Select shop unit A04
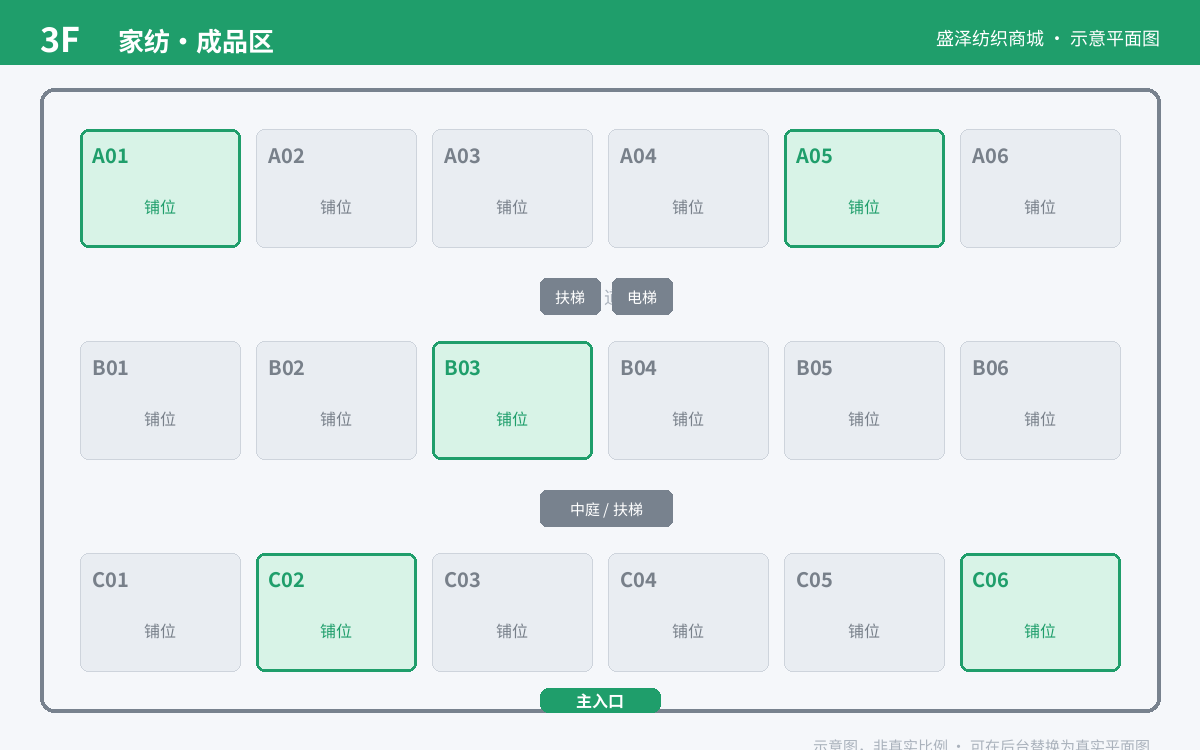This screenshot has width=1200, height=750. (688, 188)
